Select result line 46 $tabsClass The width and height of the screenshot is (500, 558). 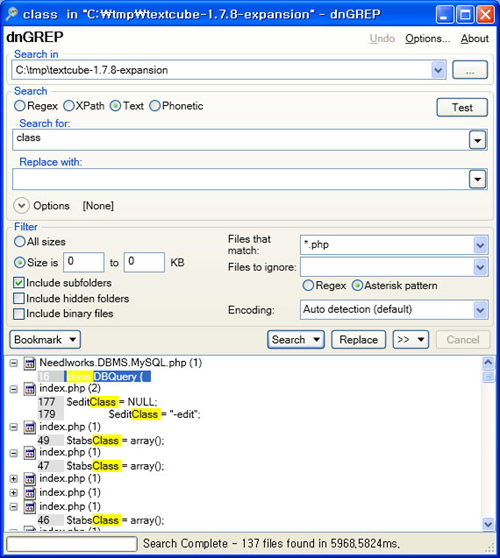(101, 520)
